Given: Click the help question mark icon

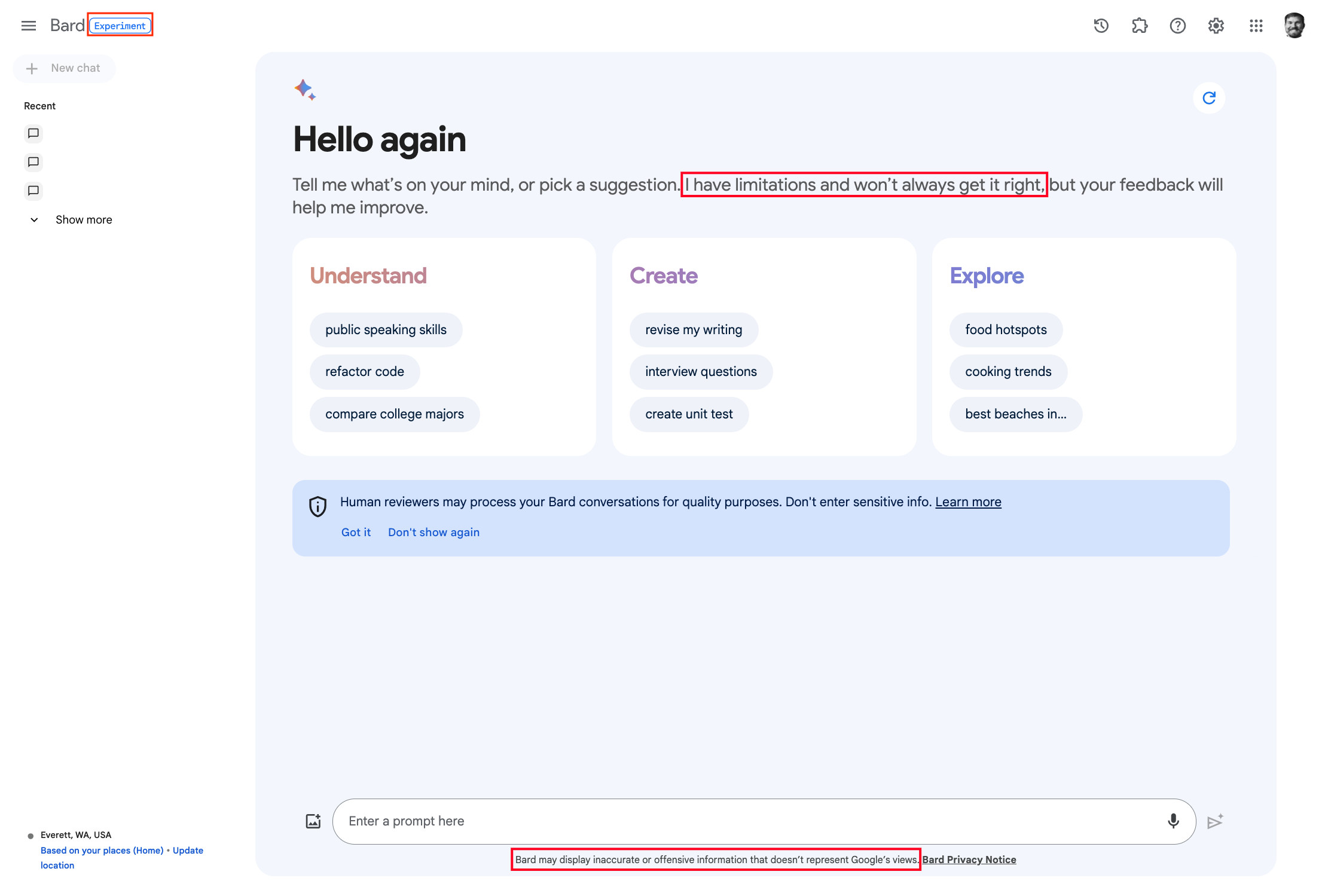Looking at the screenshot, I should [1177, 26].
